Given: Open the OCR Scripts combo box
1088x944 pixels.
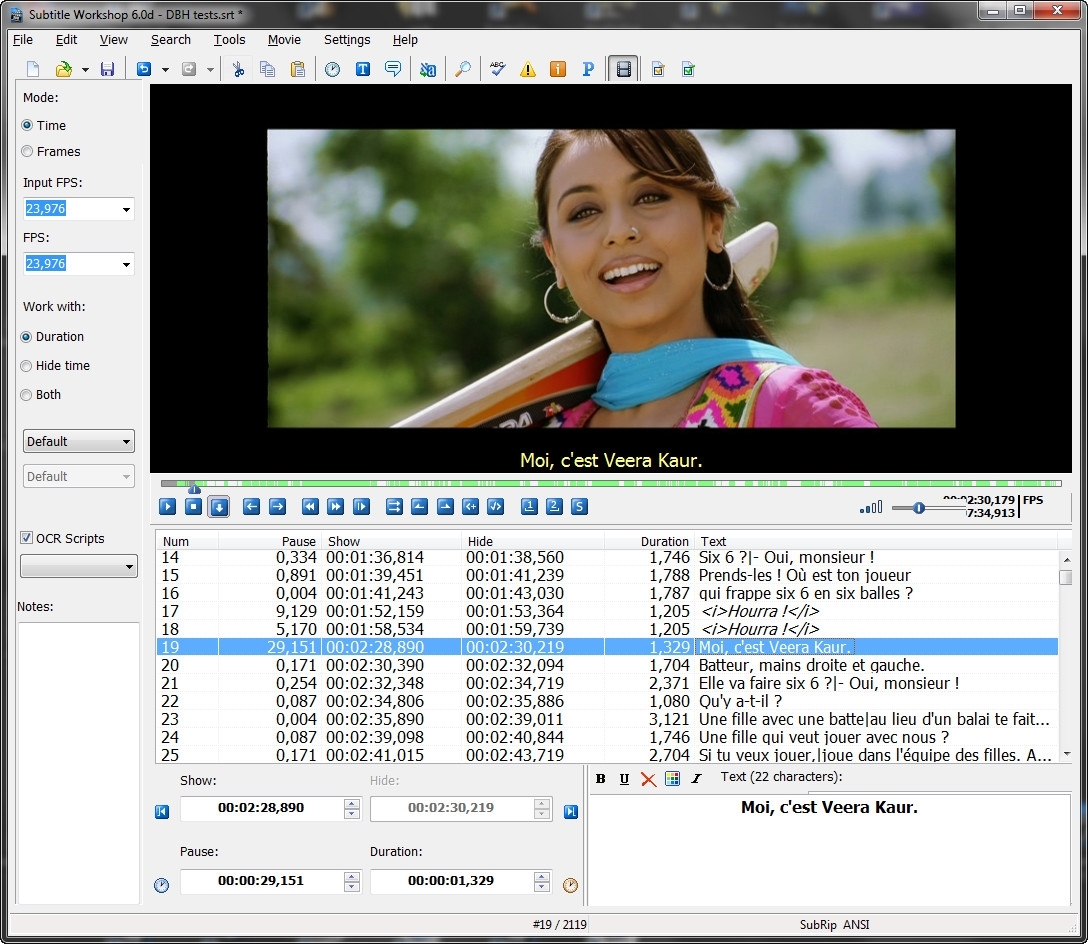Looking at the screenshot, I should tap(78, 566).
